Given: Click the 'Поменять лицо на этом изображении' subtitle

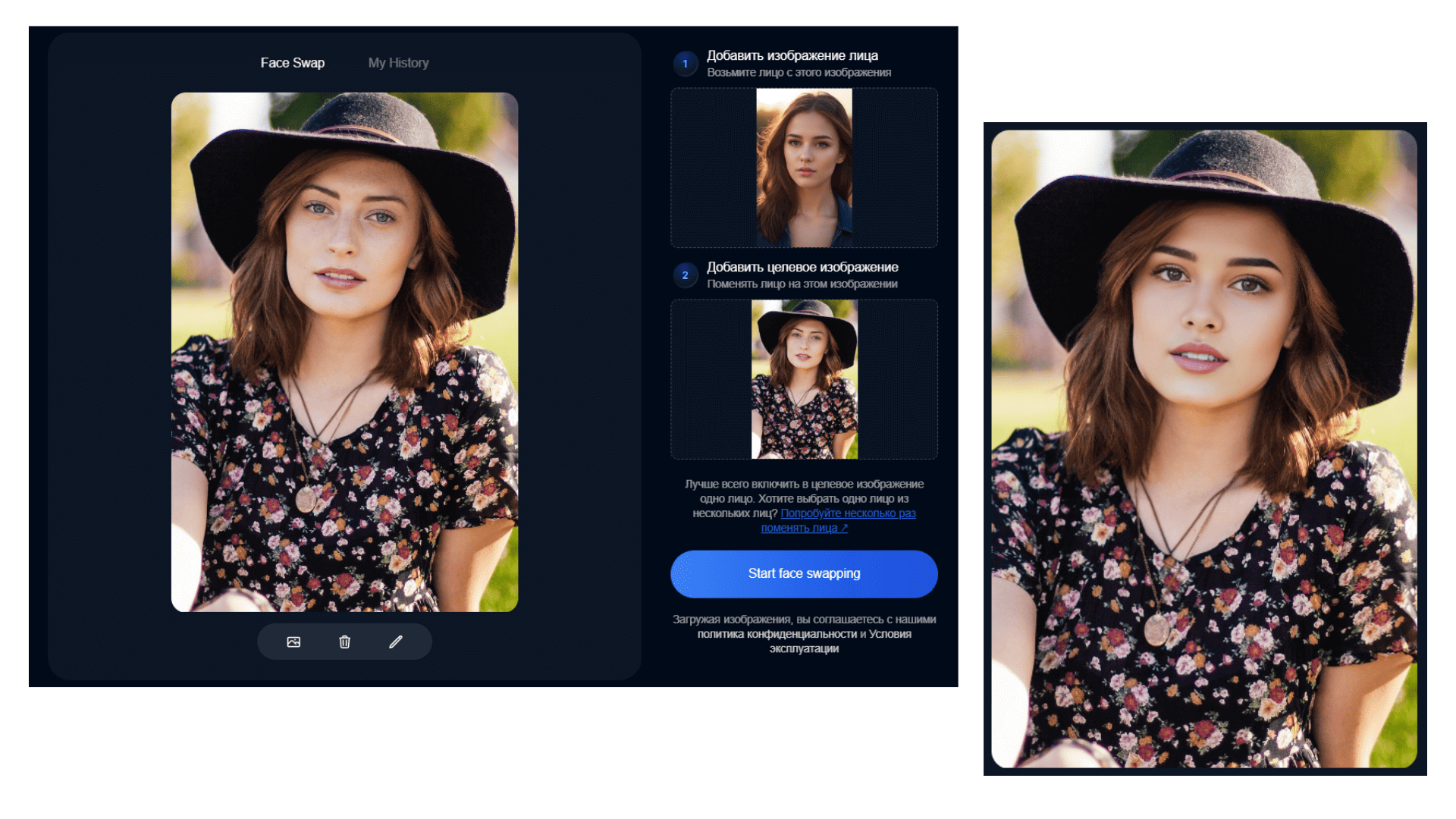Looking at the screenshot, I should (x=802, y=284).
